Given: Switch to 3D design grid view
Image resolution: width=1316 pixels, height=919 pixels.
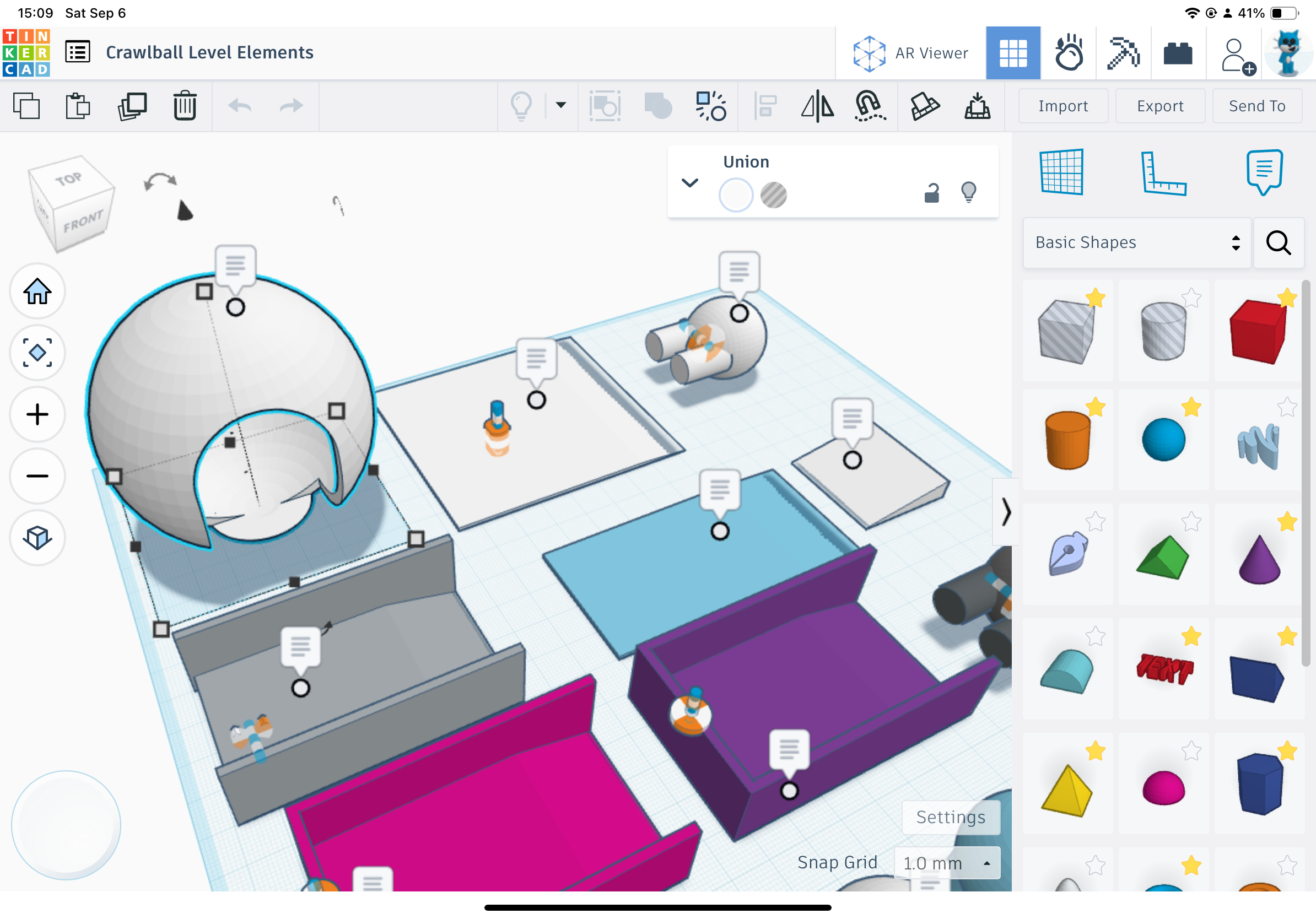Looking at the screenshot, I should 1013,53.
